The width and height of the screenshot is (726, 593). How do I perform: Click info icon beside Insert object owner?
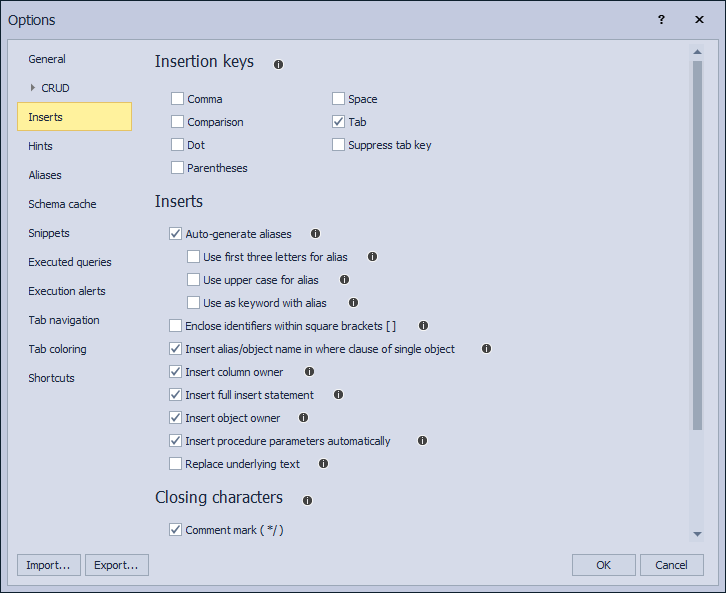pos(303,418)
